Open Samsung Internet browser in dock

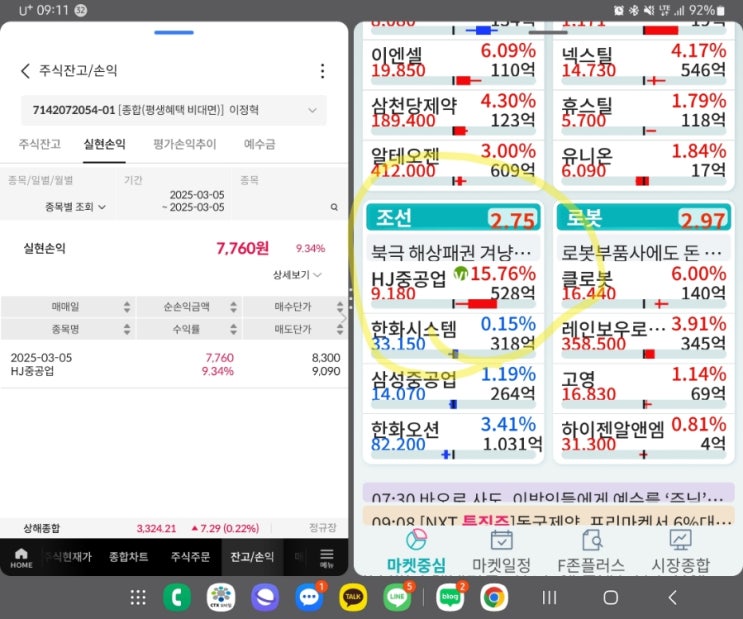[265, 597]
